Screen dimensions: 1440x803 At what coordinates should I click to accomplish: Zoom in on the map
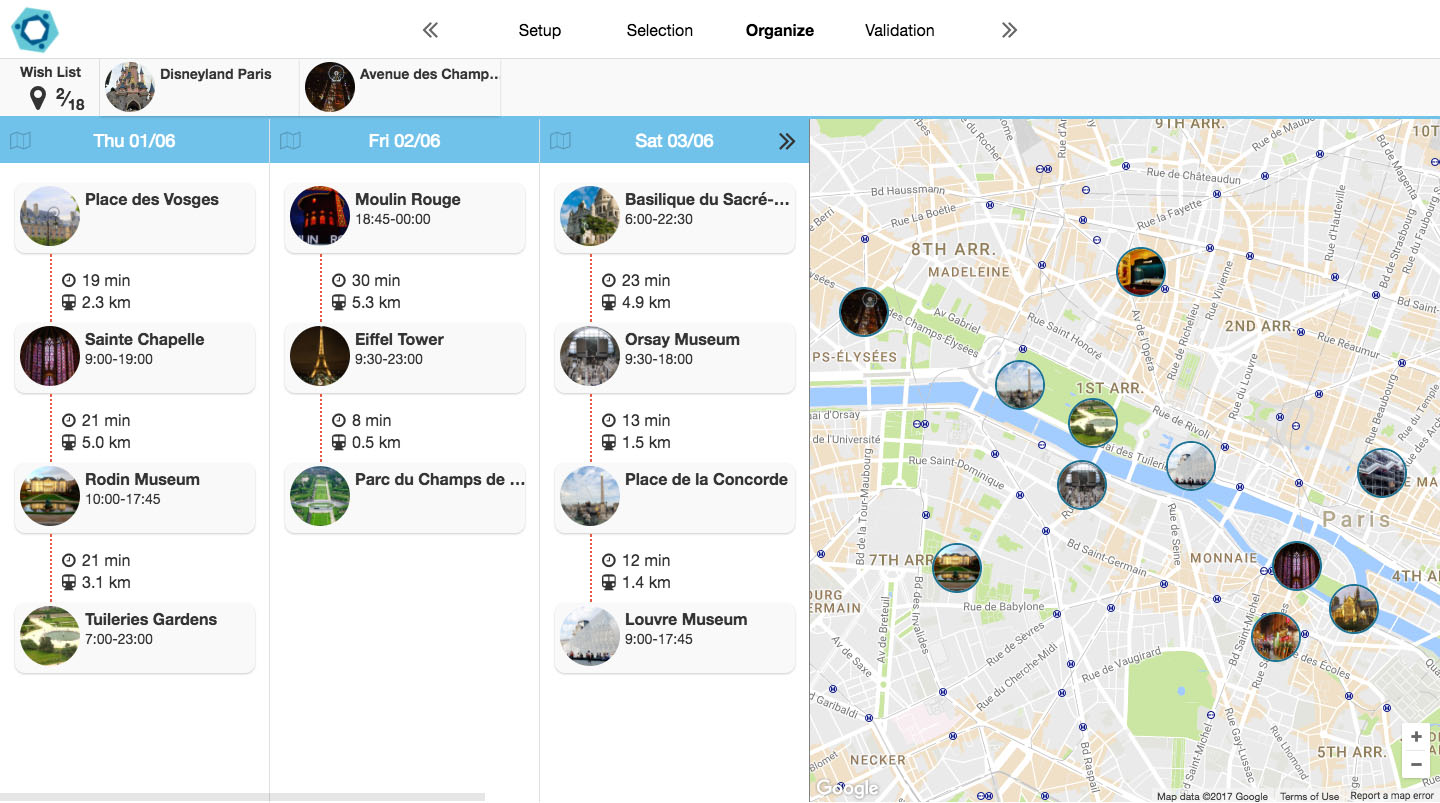tap(1416, 737)
